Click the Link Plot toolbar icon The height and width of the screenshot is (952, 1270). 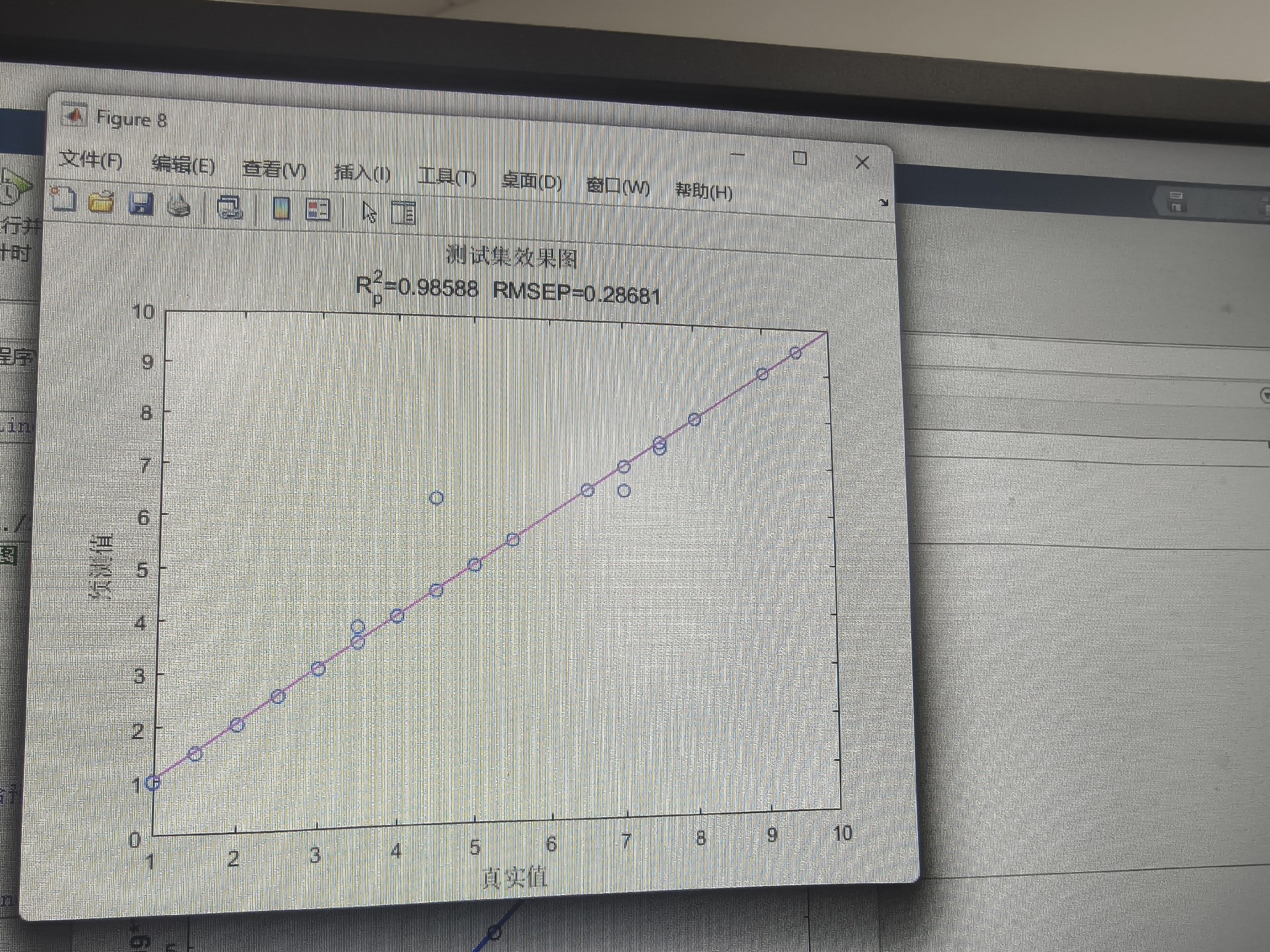(230, 208)
